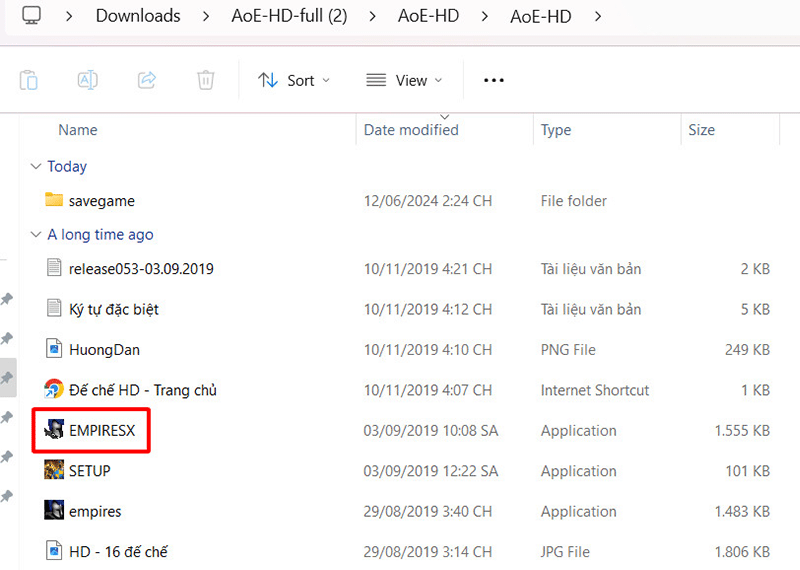Click the Chrome icon of Đế chế HD shortcut
The width and height of the screenshot is (800, 570).
click(54, 390)
